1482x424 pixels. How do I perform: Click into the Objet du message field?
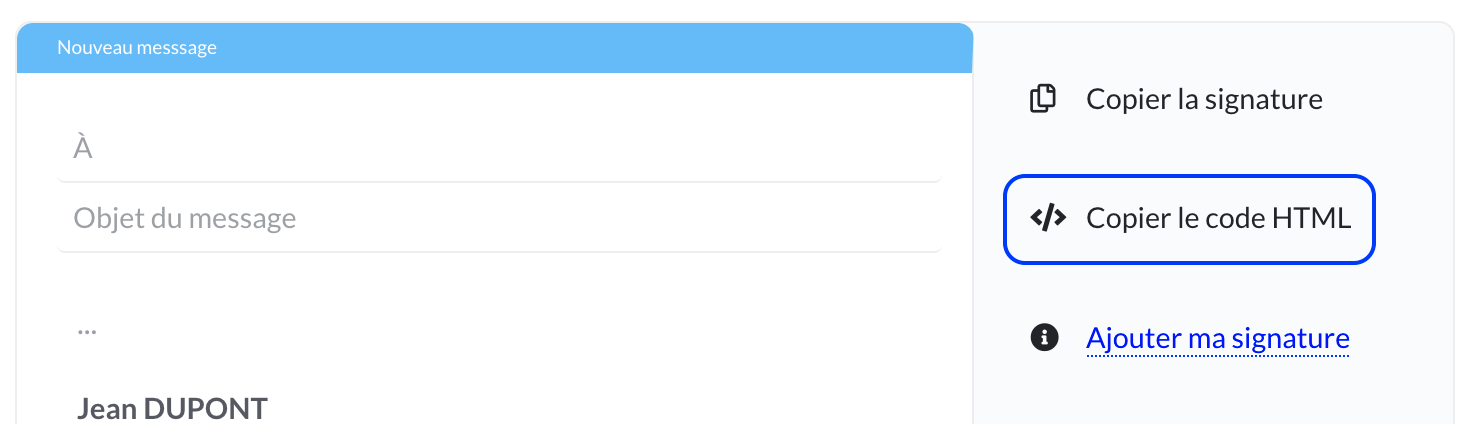498,218
